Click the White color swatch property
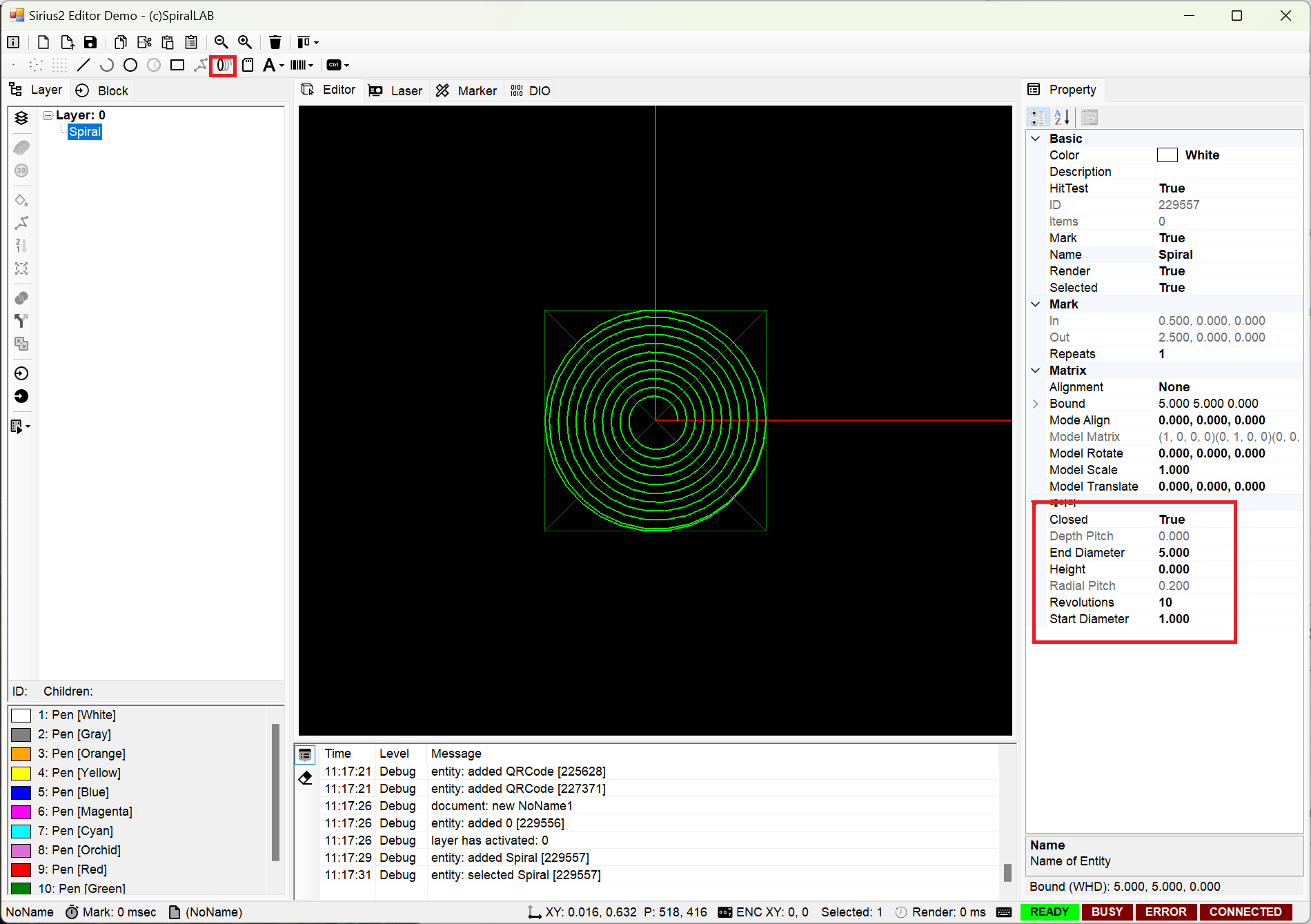1311x924 pixels. [x=1167, y=155]
